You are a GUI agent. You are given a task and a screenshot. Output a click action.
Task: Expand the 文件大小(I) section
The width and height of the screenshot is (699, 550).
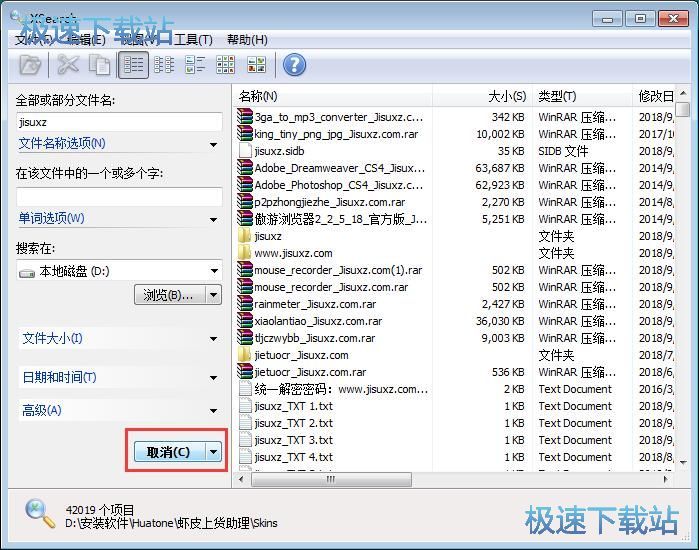click(120, 339)
